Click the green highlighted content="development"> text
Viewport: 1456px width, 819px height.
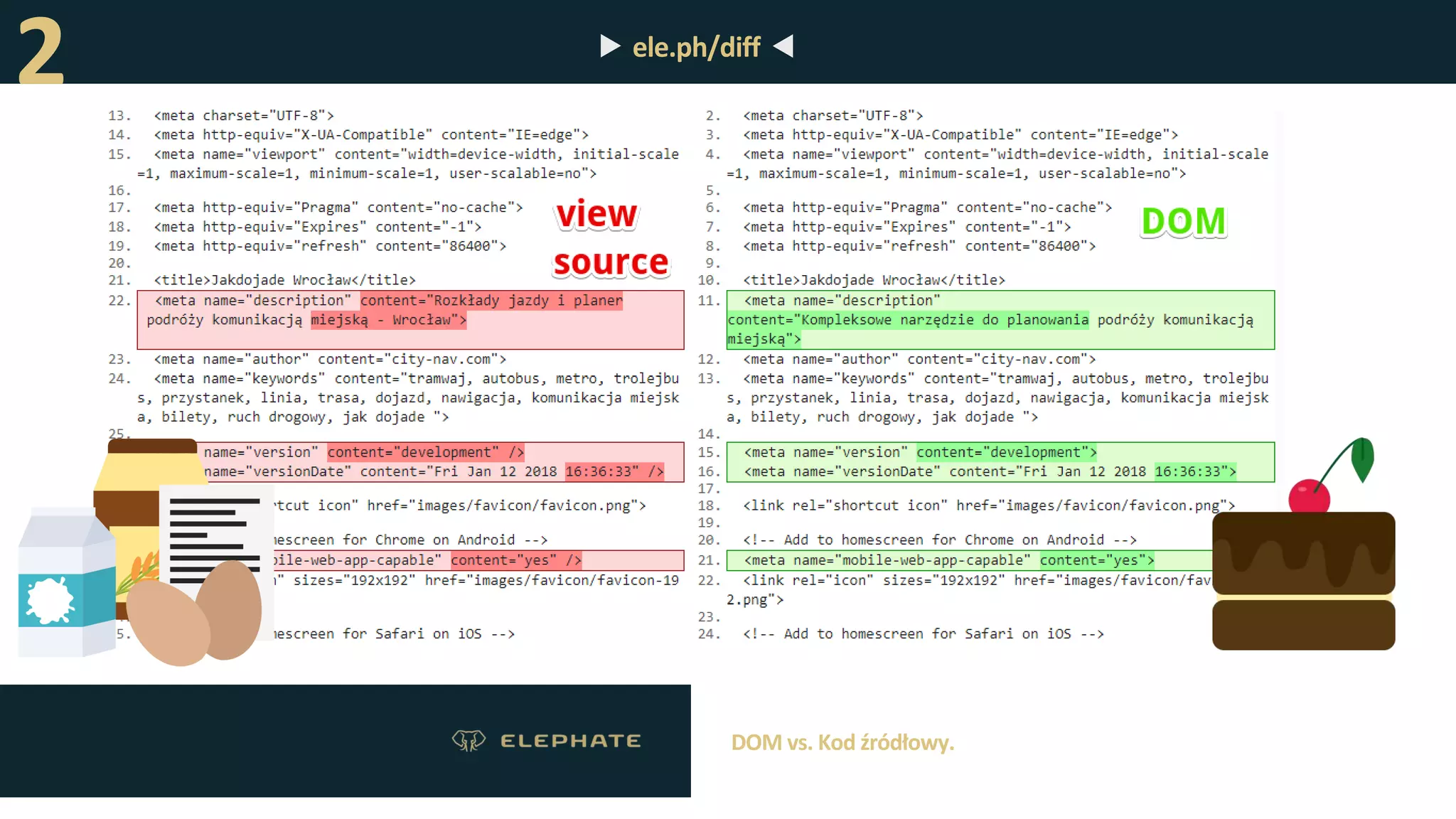click(1006, 452)
